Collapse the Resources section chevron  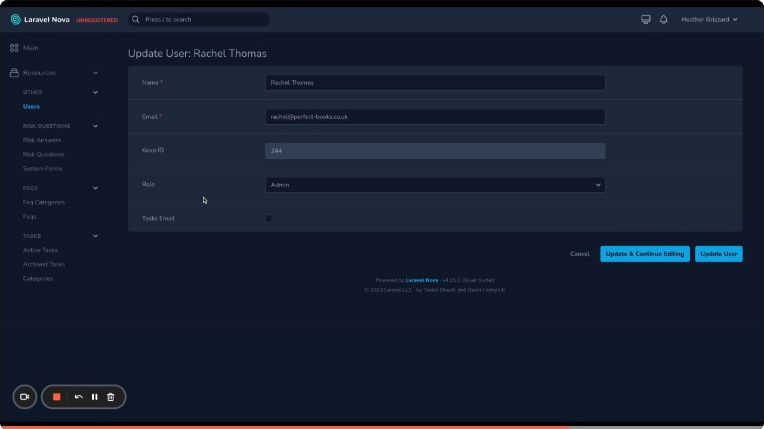tap(96, 73)
